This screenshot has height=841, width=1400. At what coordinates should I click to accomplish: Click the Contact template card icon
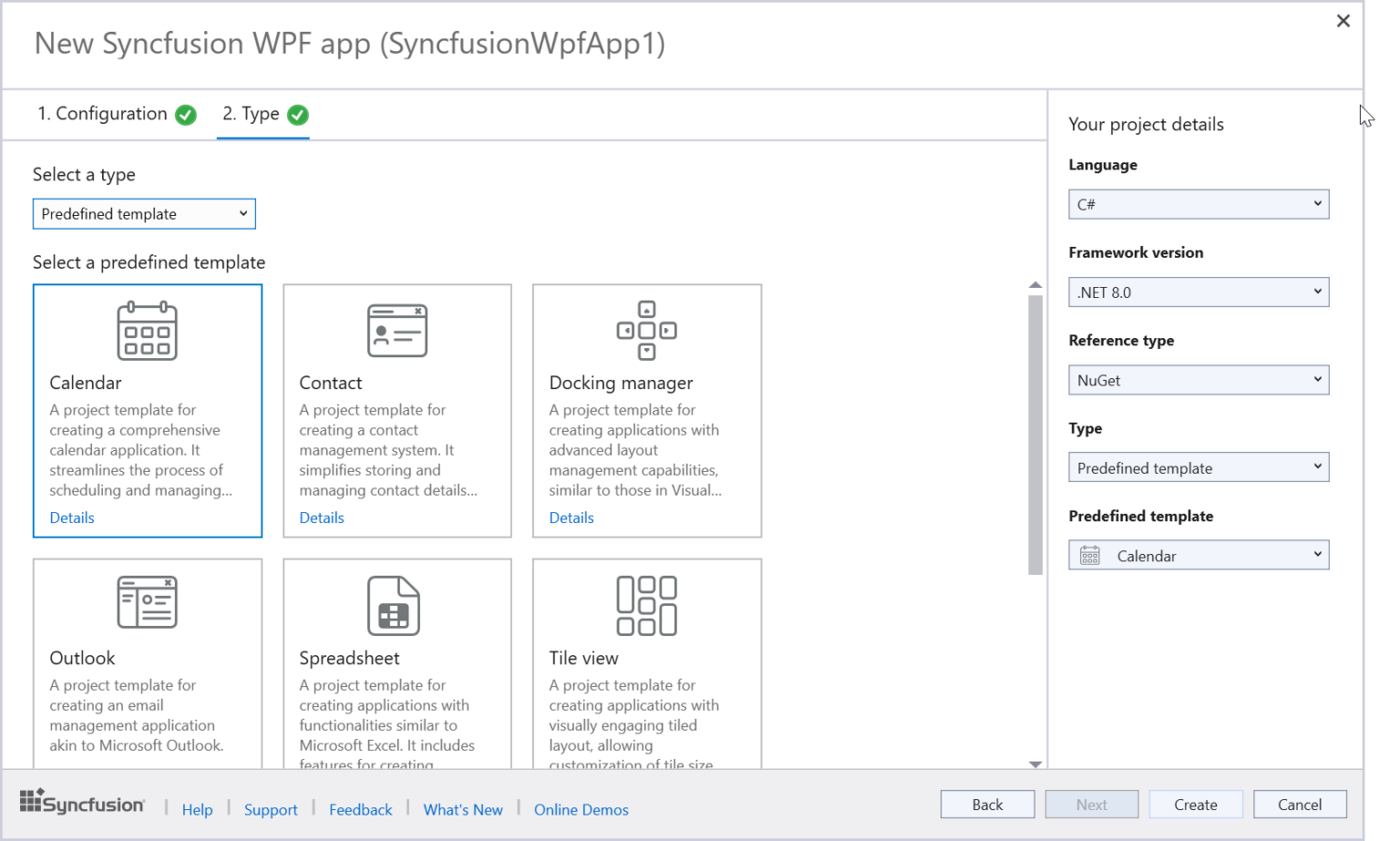[396, 331]
